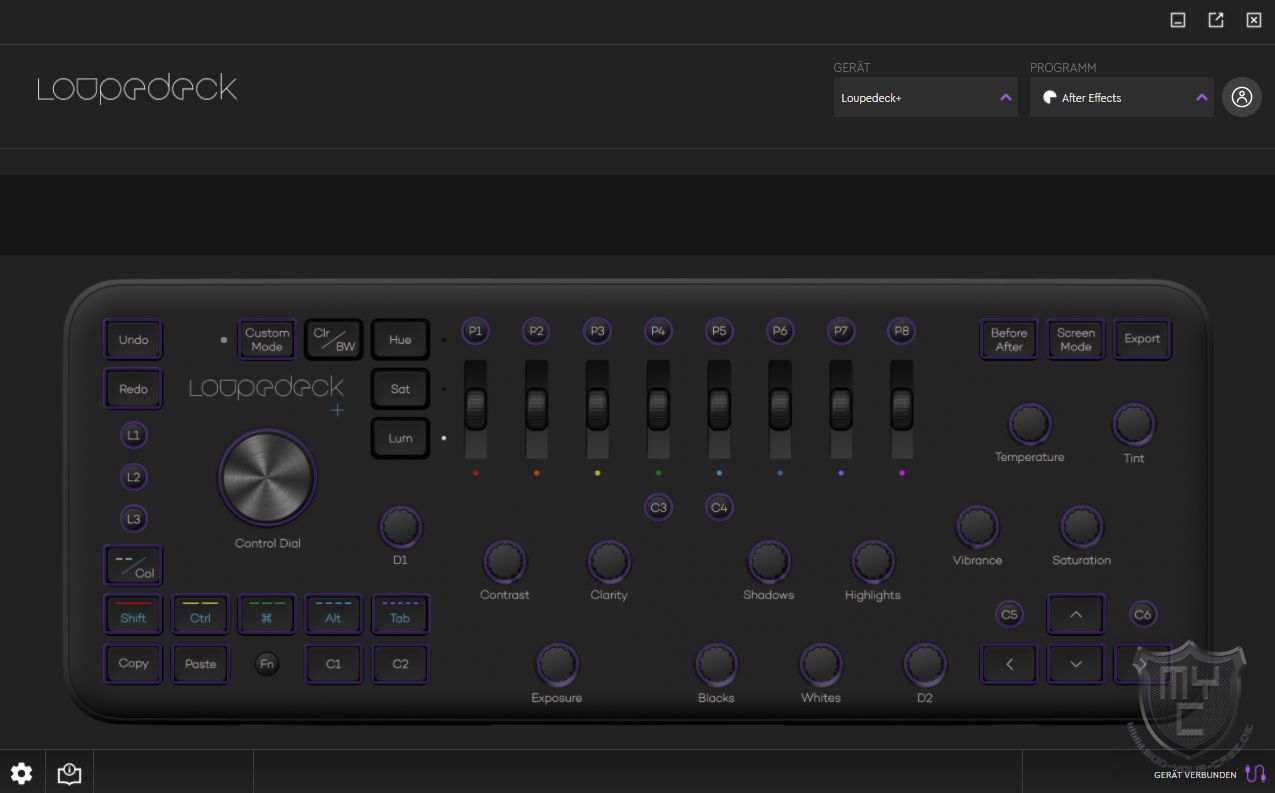Click the C2 custom button
1275x793 pixels.
[400, 664]
